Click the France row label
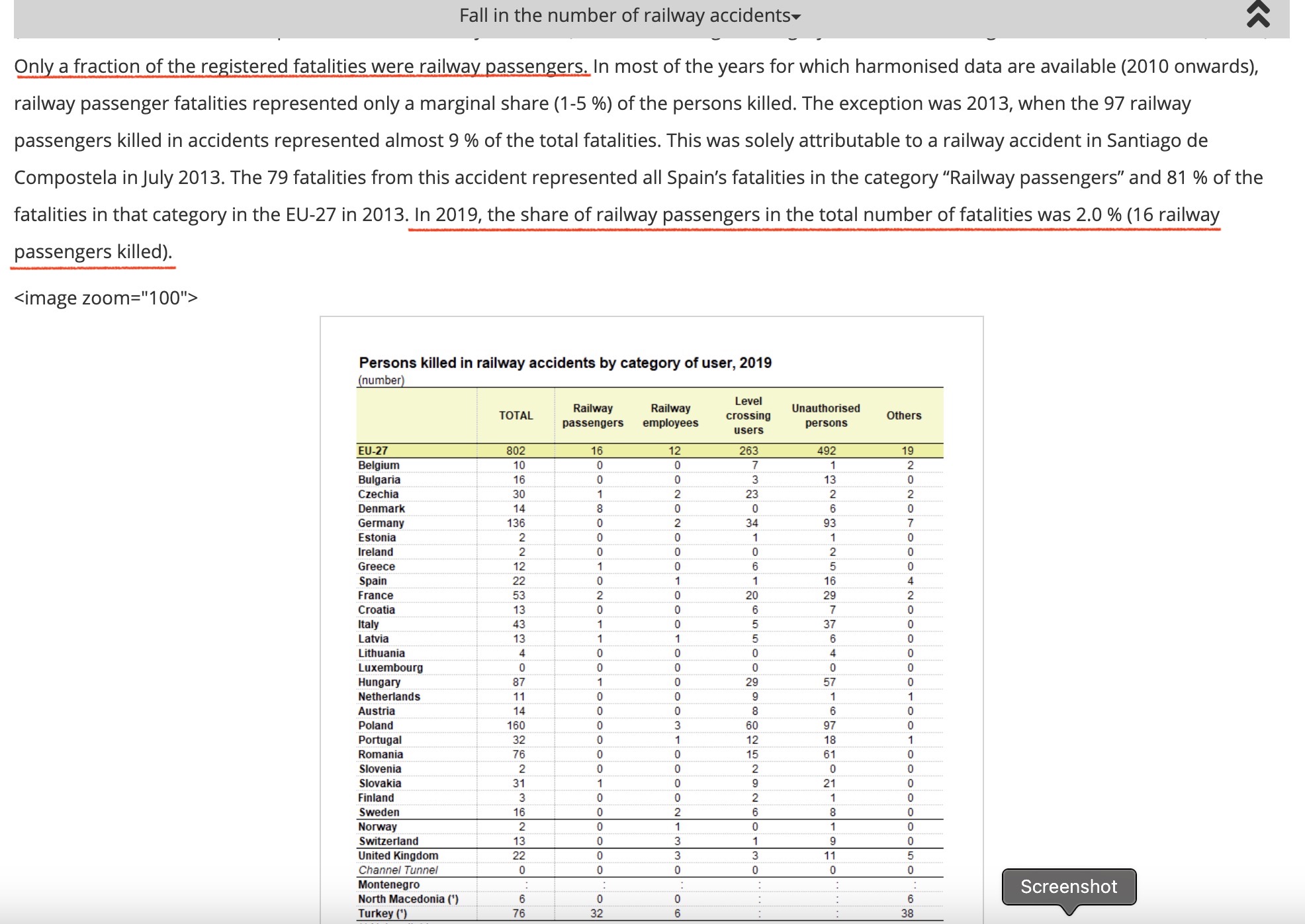Viewport: 1305px width, 924px height. pos(376,596)
